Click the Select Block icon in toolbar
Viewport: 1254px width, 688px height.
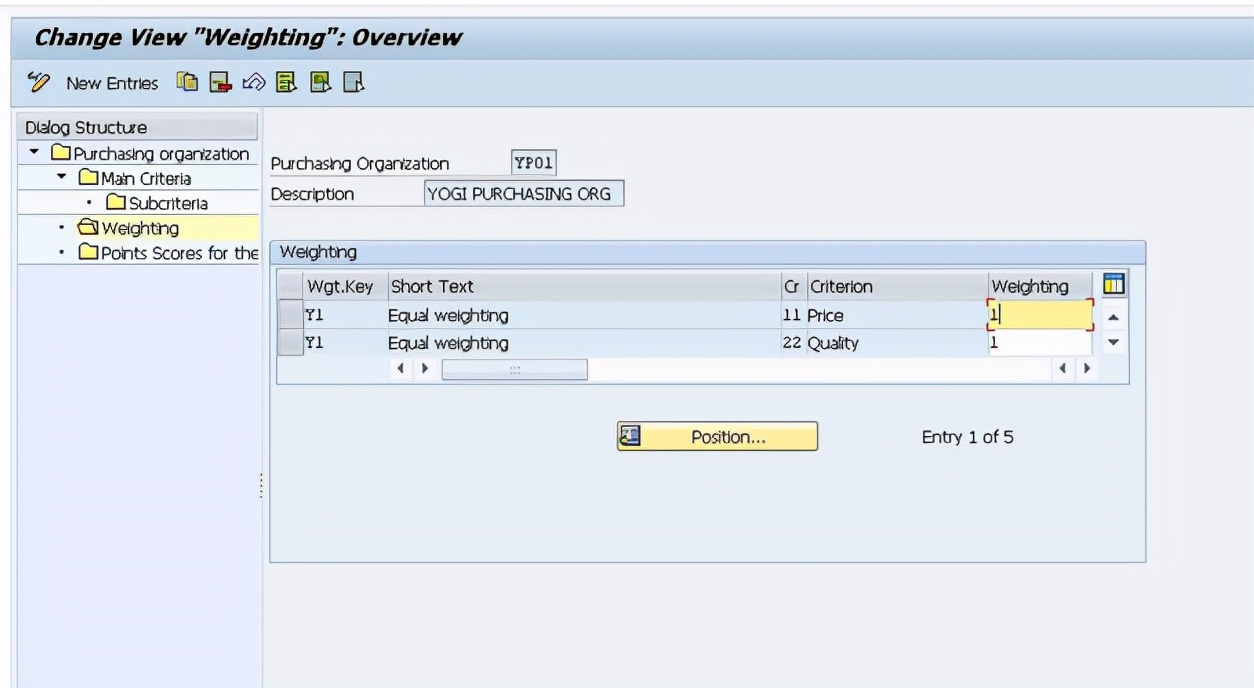[x=318, y=83]
